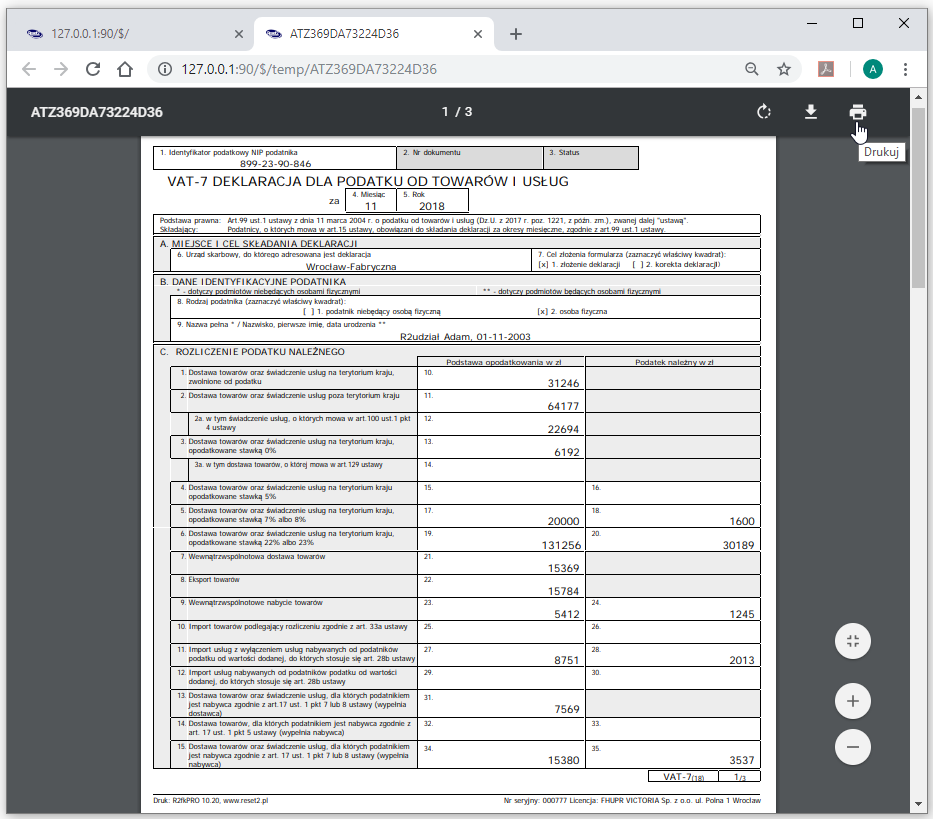
Task: Click the vertical scrollbar thumb
Action: coord(918,198)
